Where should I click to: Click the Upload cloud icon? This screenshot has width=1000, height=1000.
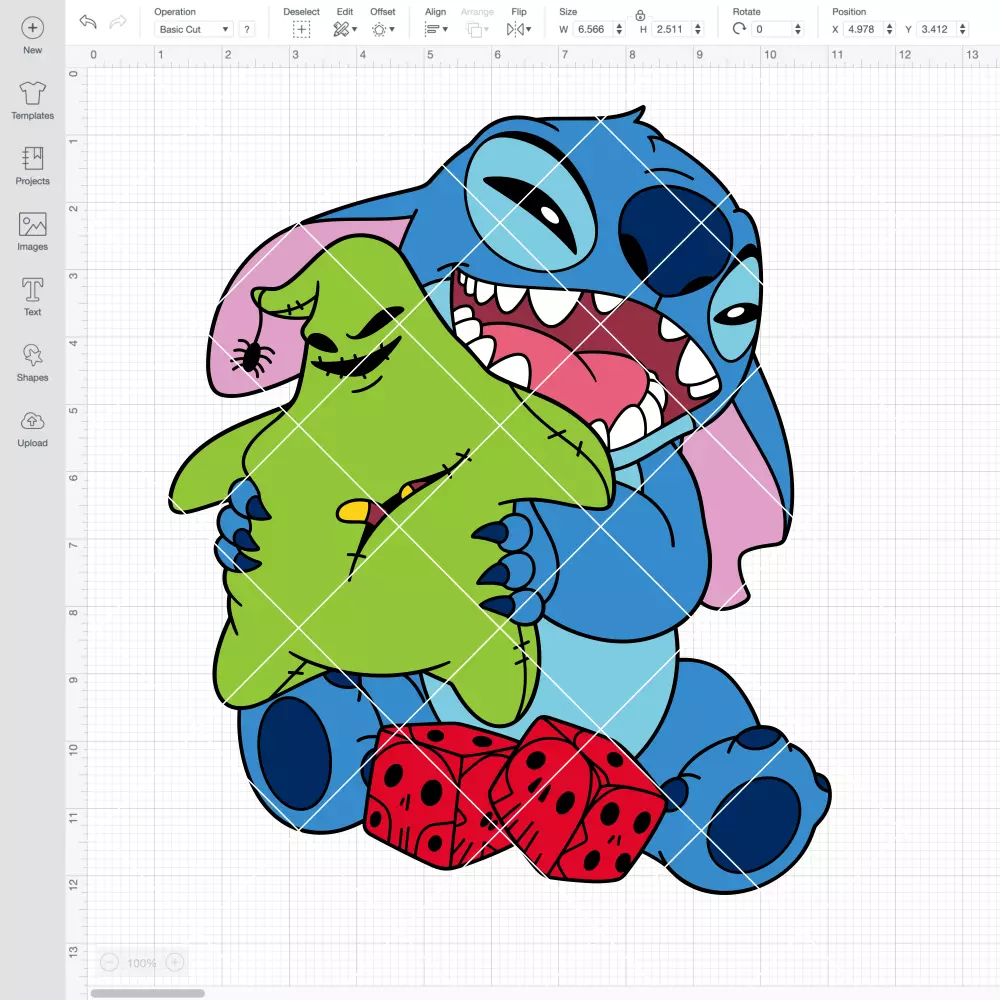[33, 421]
